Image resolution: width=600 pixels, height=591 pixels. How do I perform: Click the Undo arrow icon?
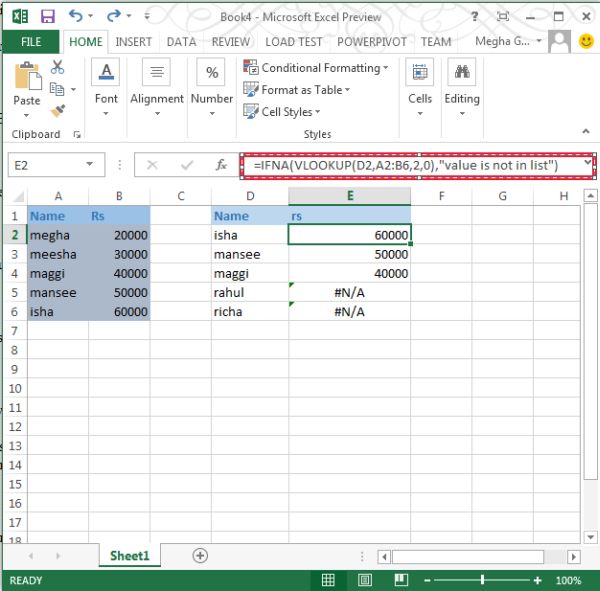(75, 16)
